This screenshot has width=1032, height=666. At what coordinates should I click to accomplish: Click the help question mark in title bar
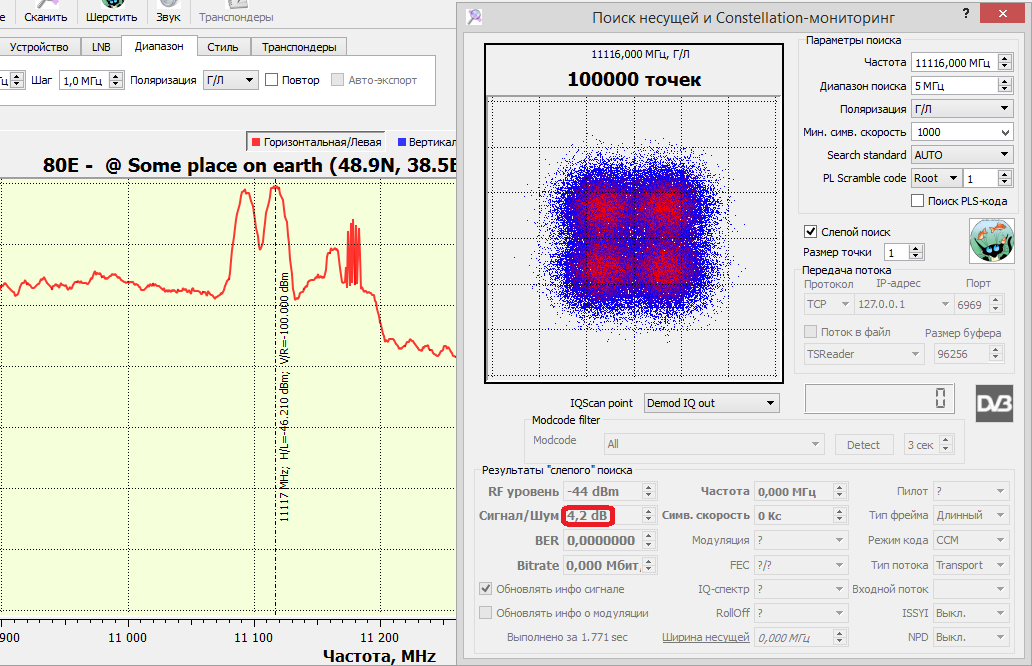coord(966,13)
